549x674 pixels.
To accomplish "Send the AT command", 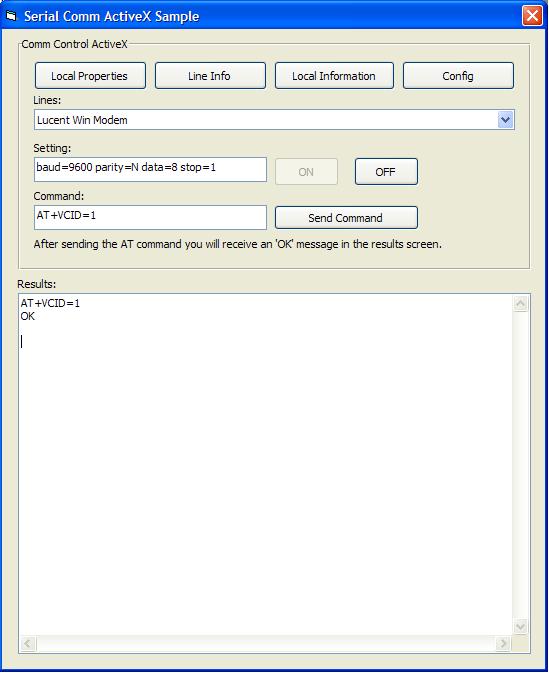I will 346,218.
